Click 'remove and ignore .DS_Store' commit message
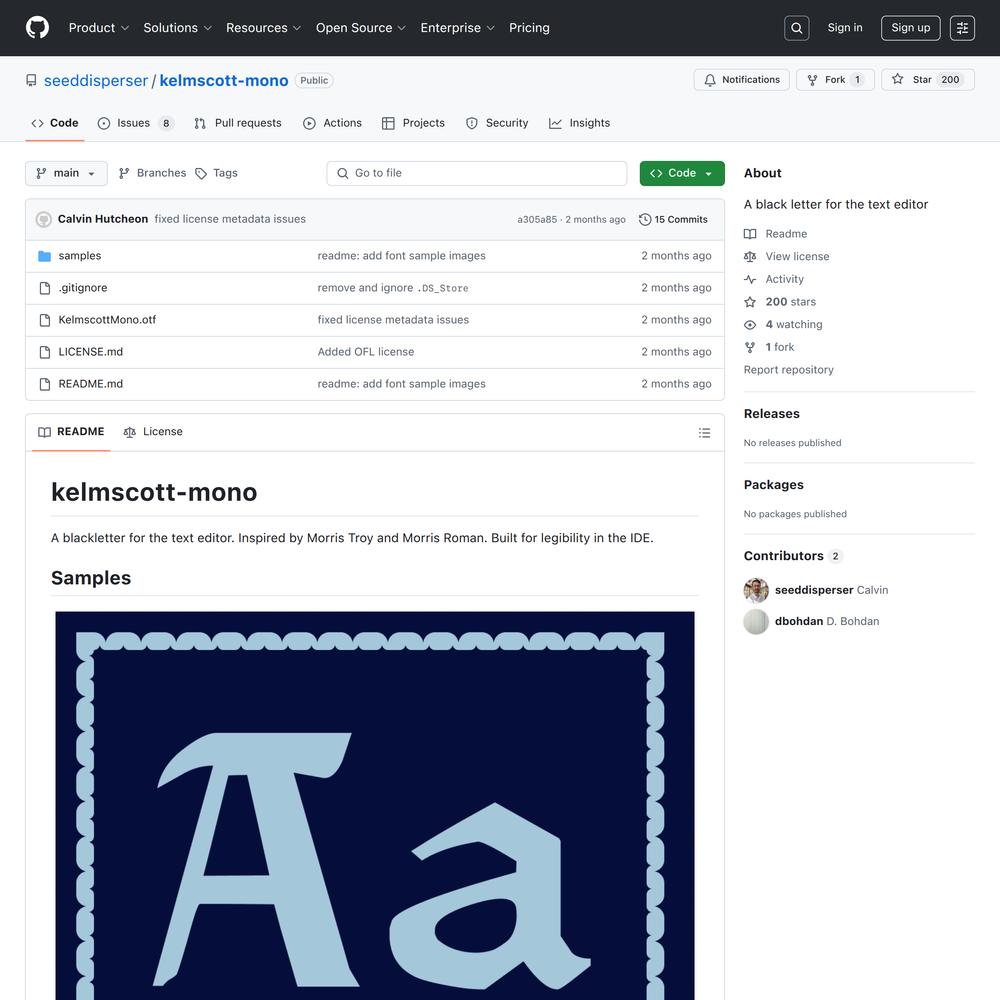Viewport: 1000px width, 1000px height. [393, 288]
